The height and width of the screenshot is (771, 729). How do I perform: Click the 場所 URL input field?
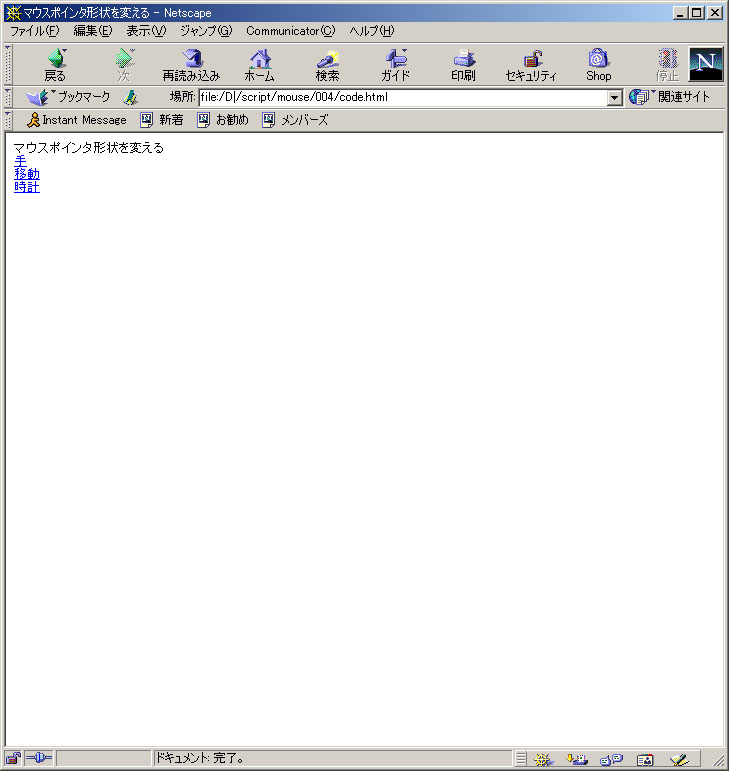click(403, 97)
